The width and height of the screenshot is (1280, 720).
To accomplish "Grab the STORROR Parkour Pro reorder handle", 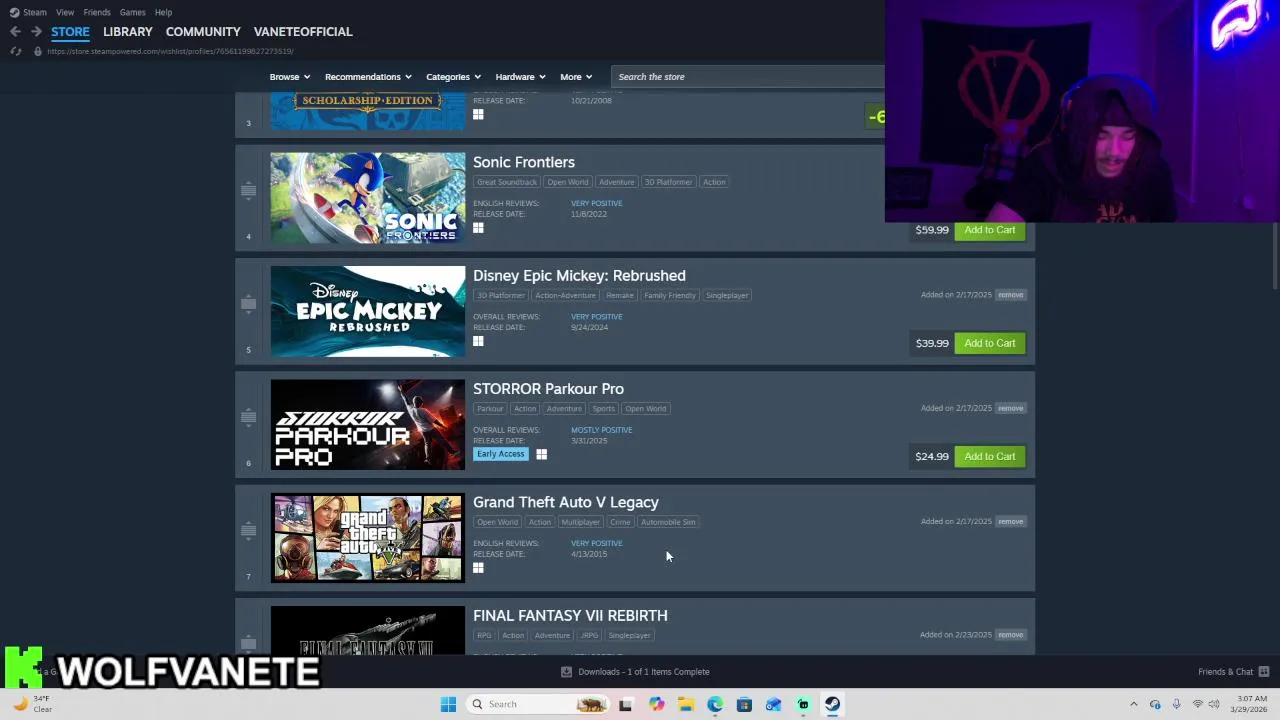I will (x=248, y=416).
